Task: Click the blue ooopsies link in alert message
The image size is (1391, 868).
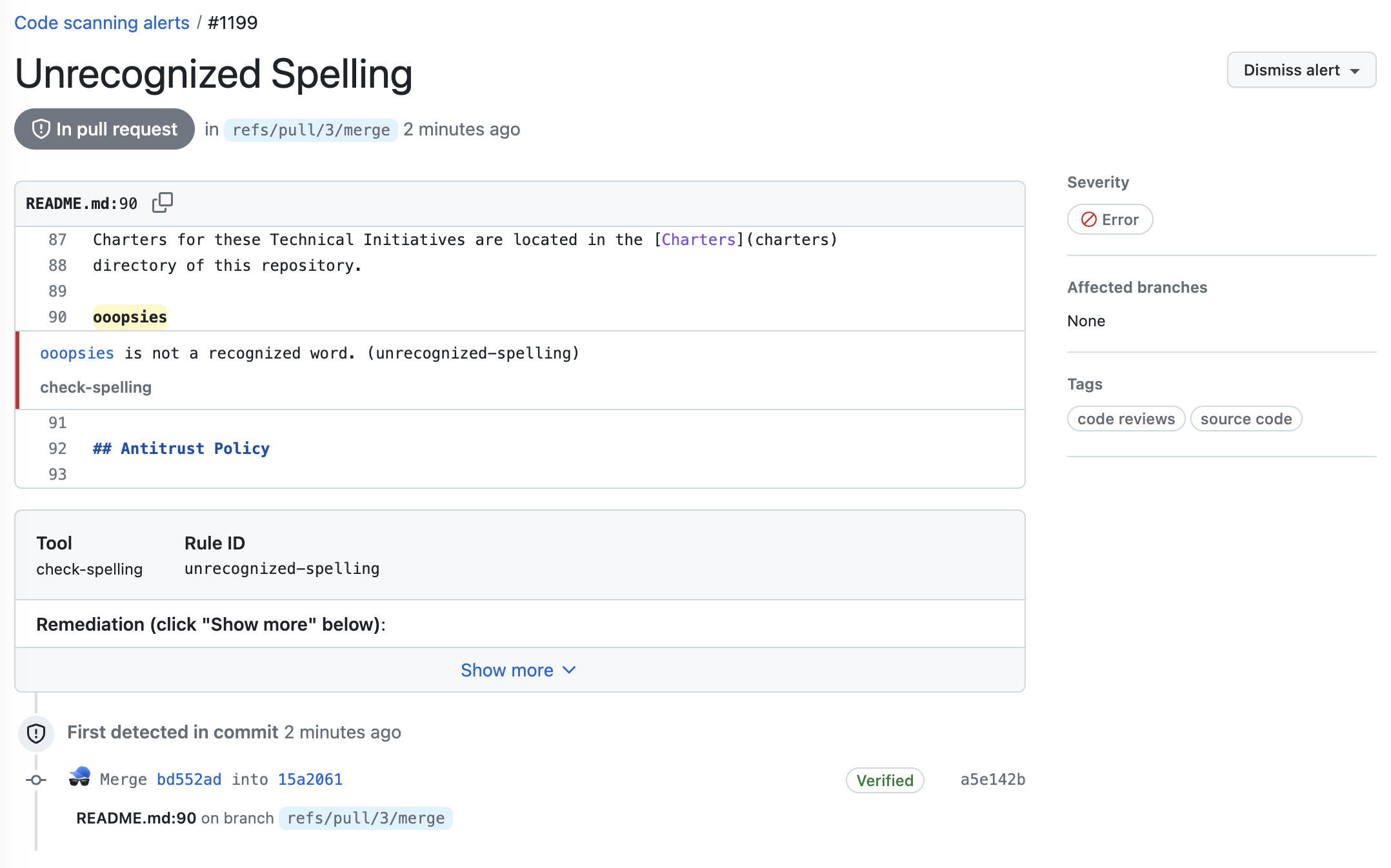Action: pos(77,353)
